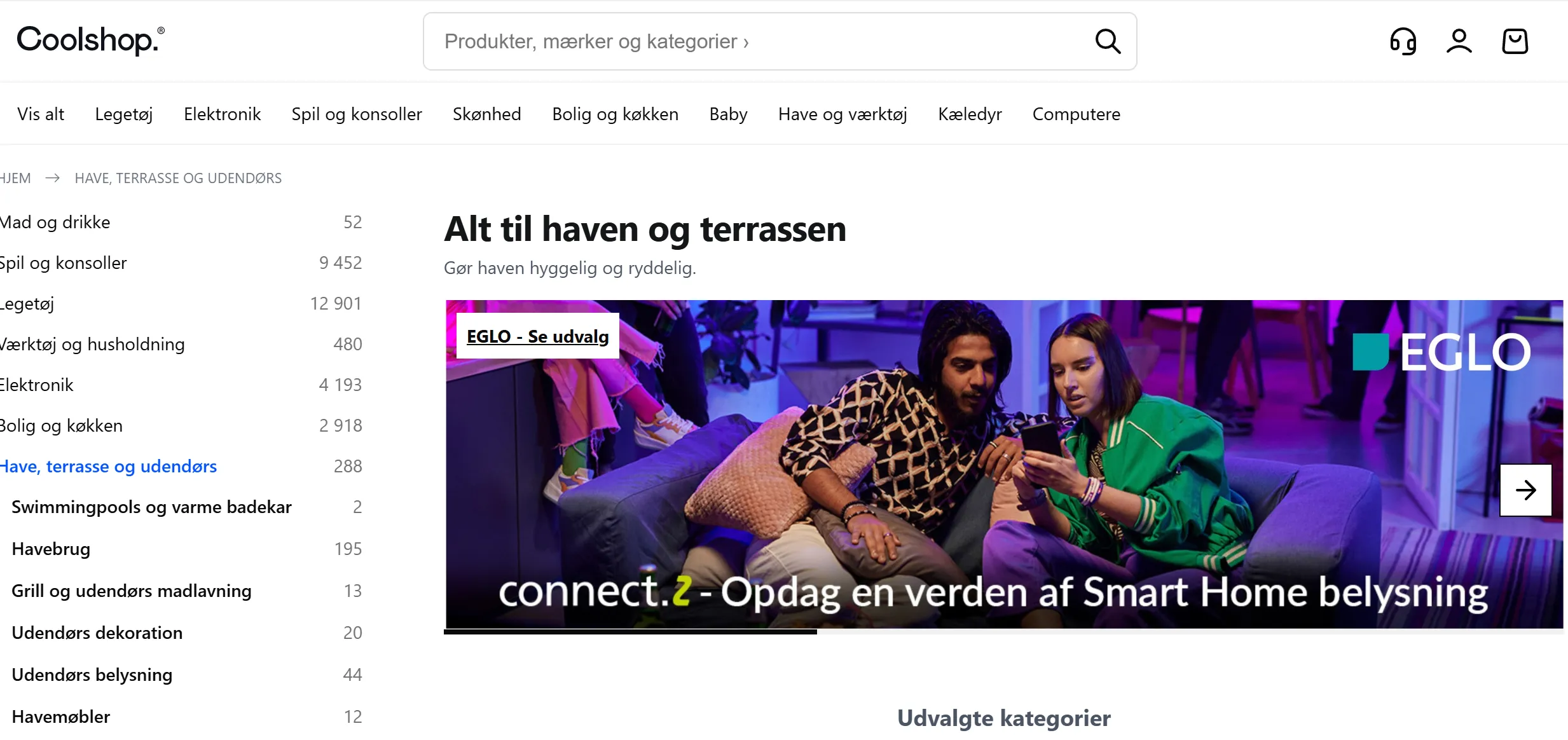Open the user account icon

pyautogui.click(x=1459, y=41)
